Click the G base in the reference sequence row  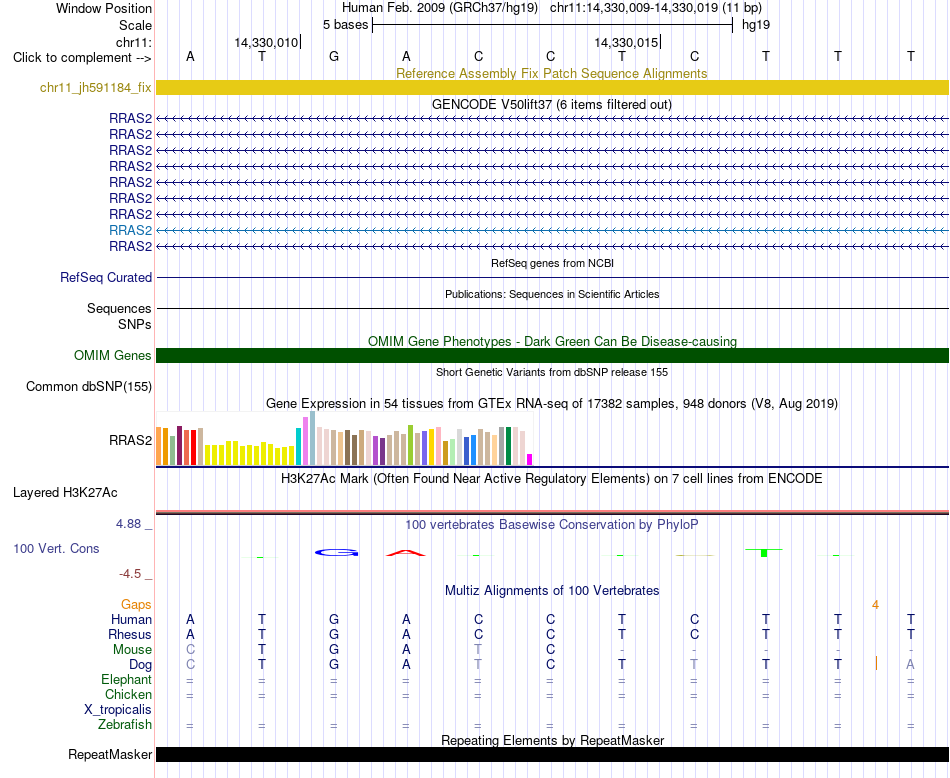click(x=334, y=57)
